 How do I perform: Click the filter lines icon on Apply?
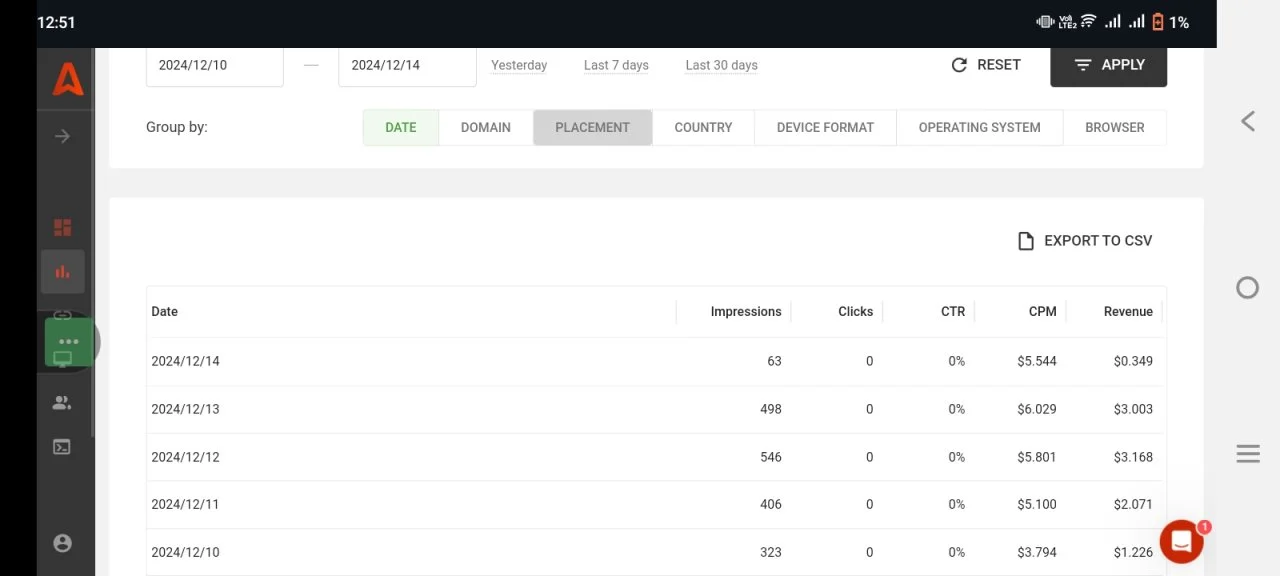[1083, 65]
